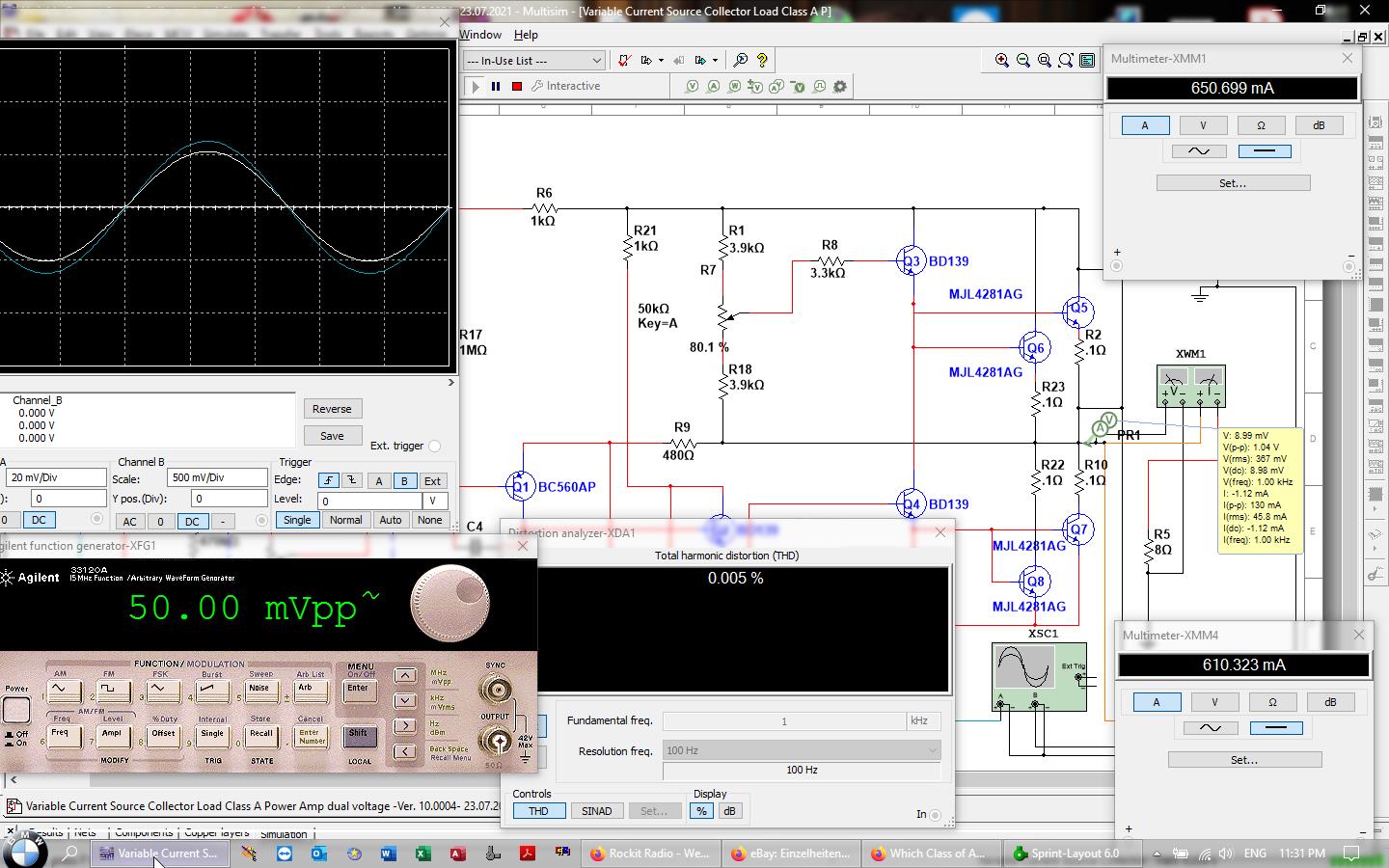This screenshot has width=1389, height=868.
Task: Place a voltage probe from toolbar
Action: click(692, 86)
